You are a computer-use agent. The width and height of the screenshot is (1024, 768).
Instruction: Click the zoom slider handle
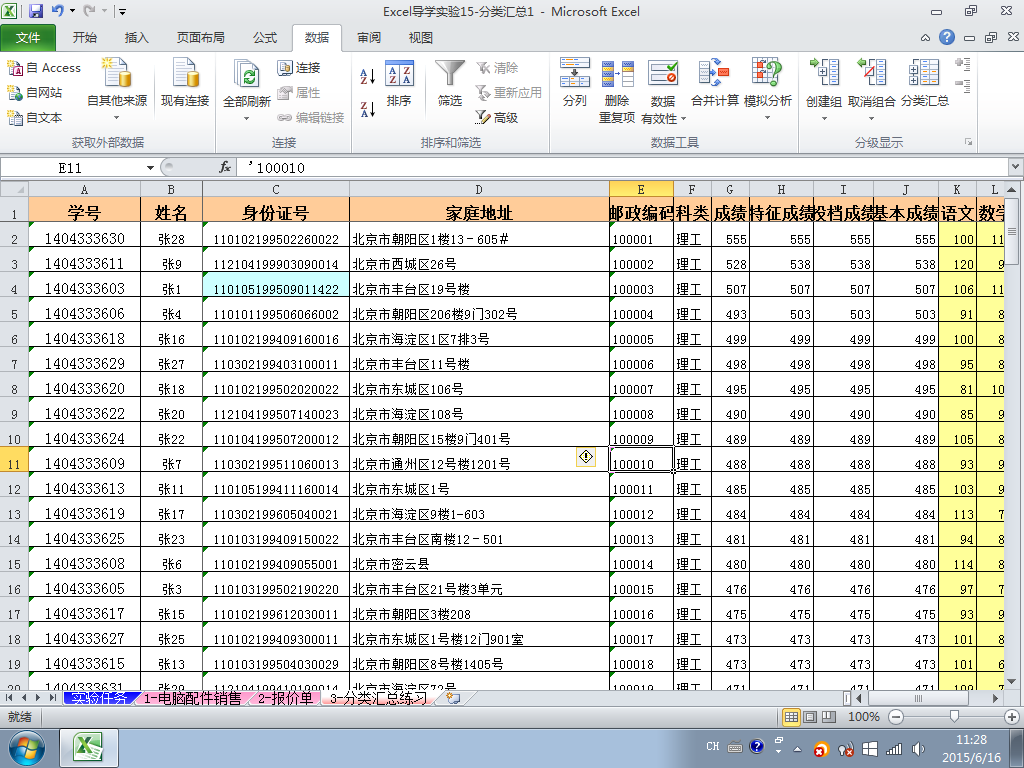click(x=955, y=717)
